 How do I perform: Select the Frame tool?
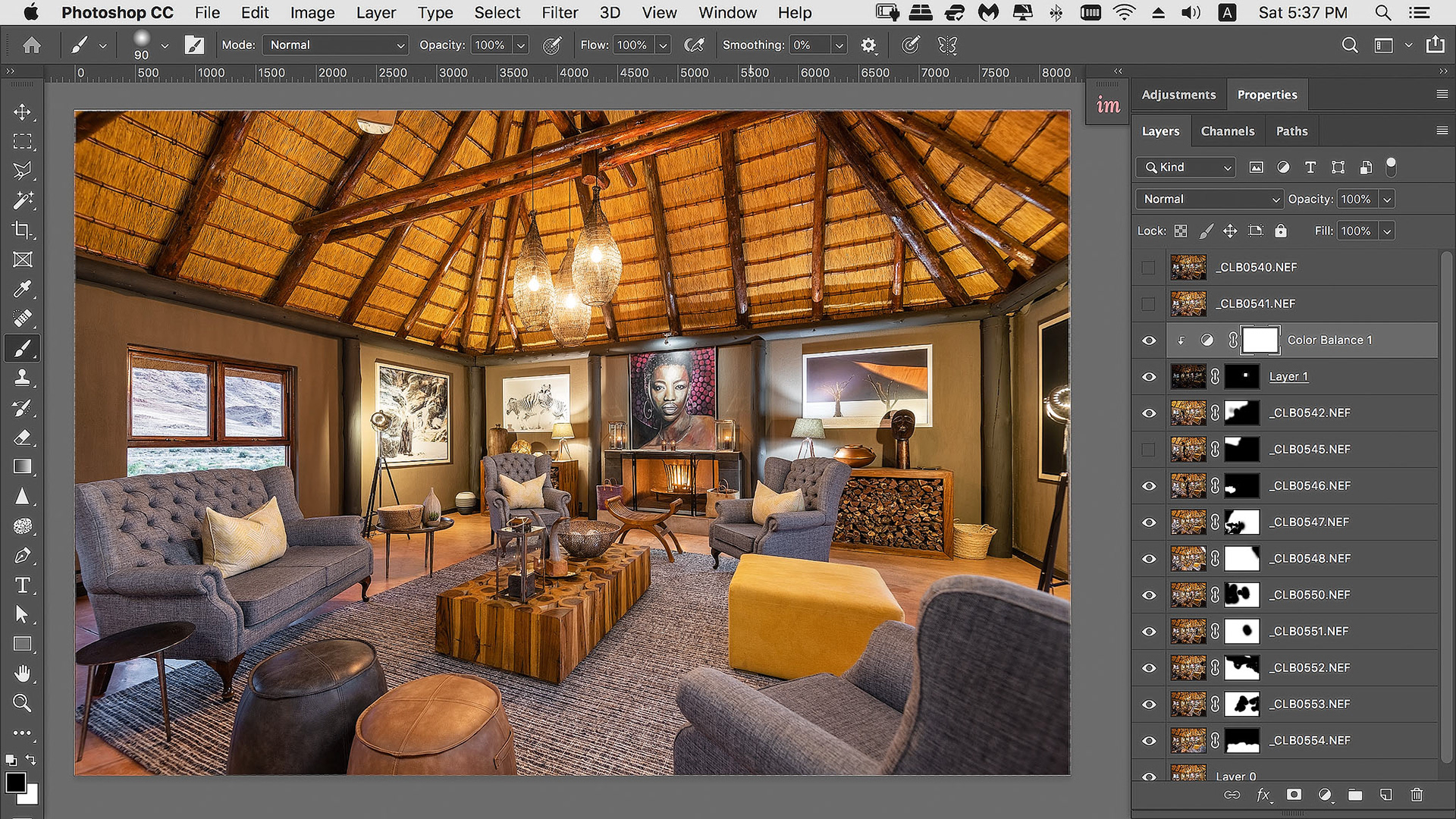coord(22,259)
